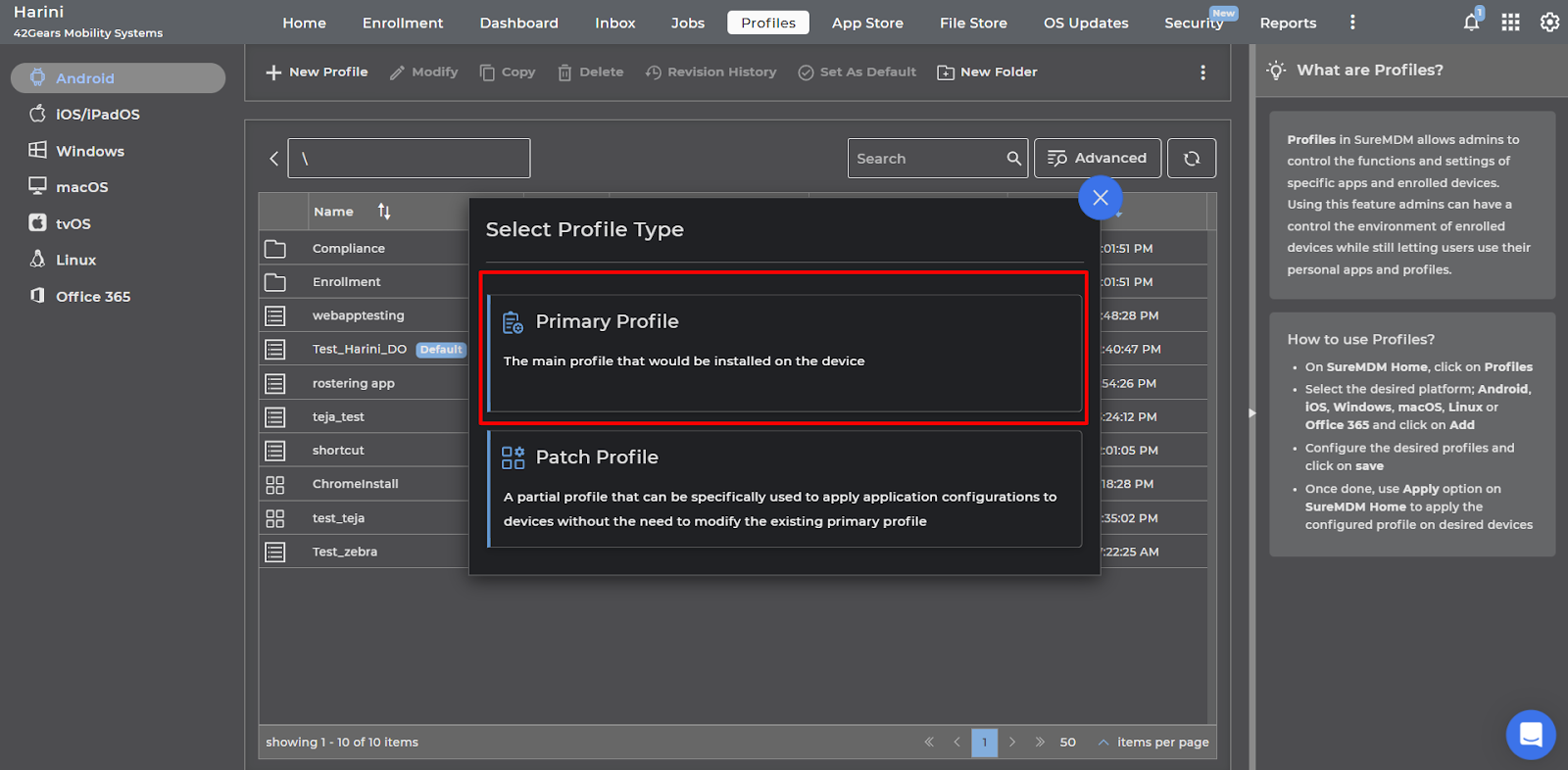Expand the items per page selector

click(1103, 743)
